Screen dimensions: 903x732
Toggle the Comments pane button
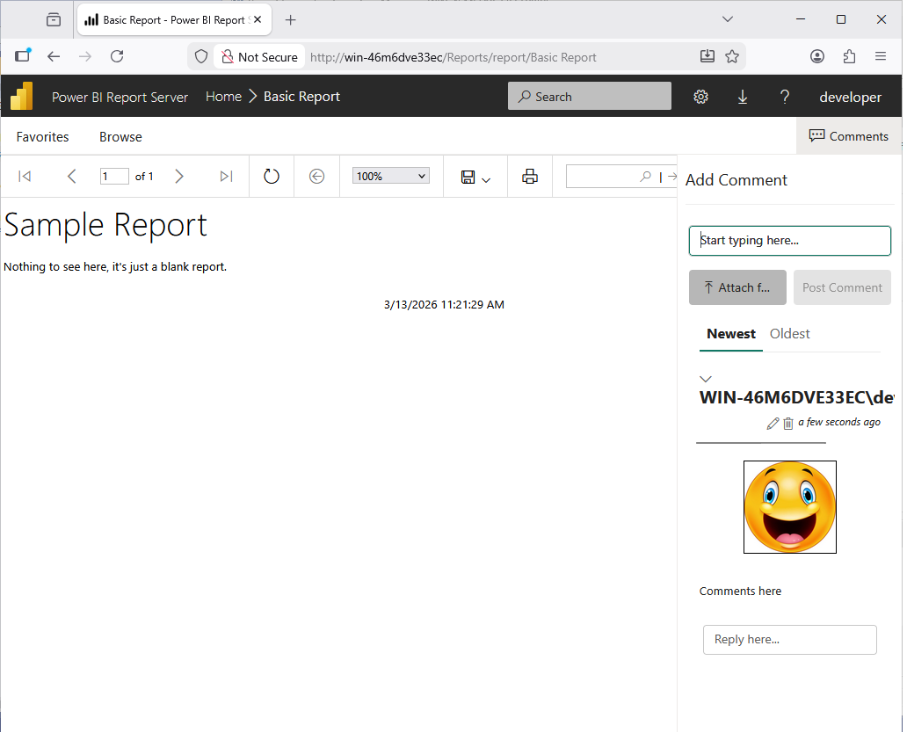(x=848, y=136)
